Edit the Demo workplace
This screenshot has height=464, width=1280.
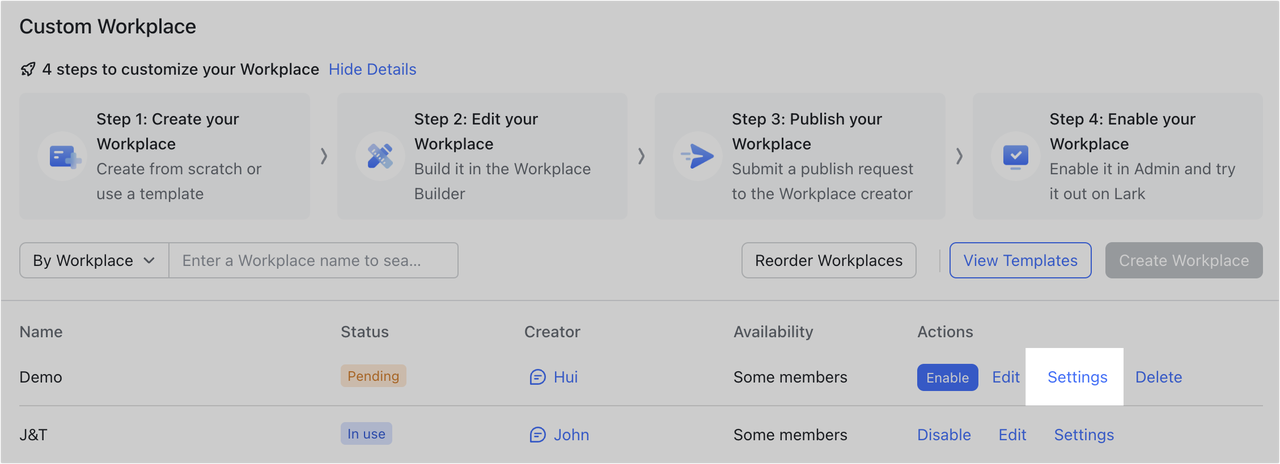point(1006,377)
